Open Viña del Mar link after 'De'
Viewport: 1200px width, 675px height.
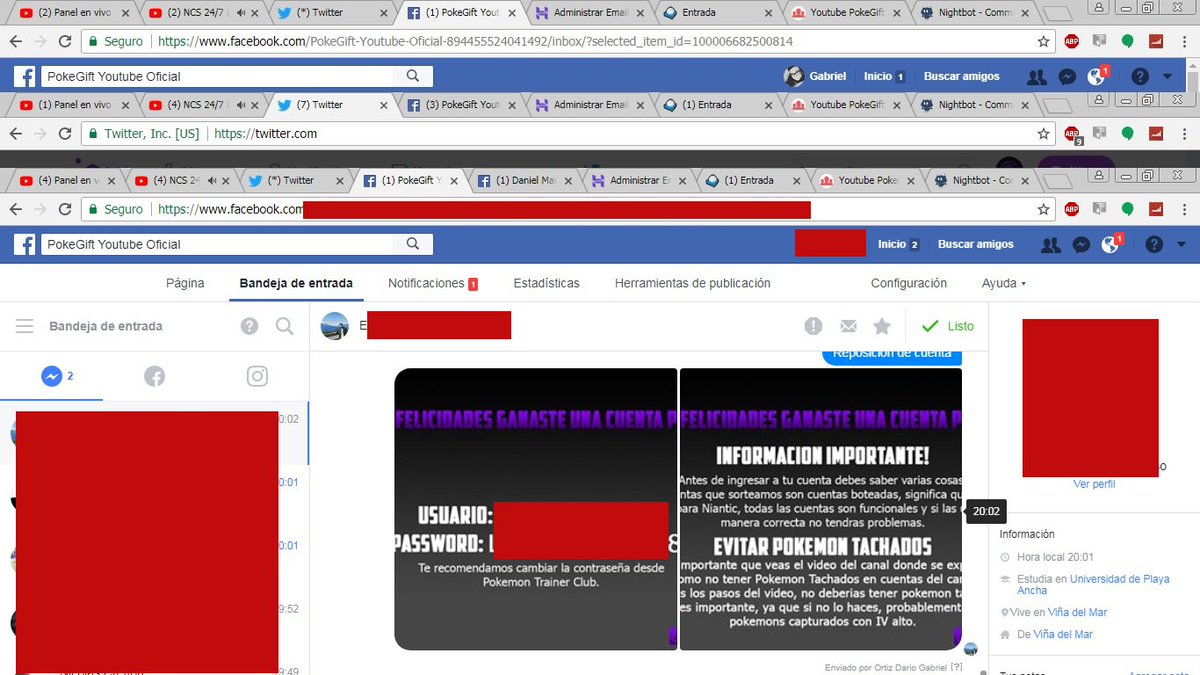[1063, 634]
